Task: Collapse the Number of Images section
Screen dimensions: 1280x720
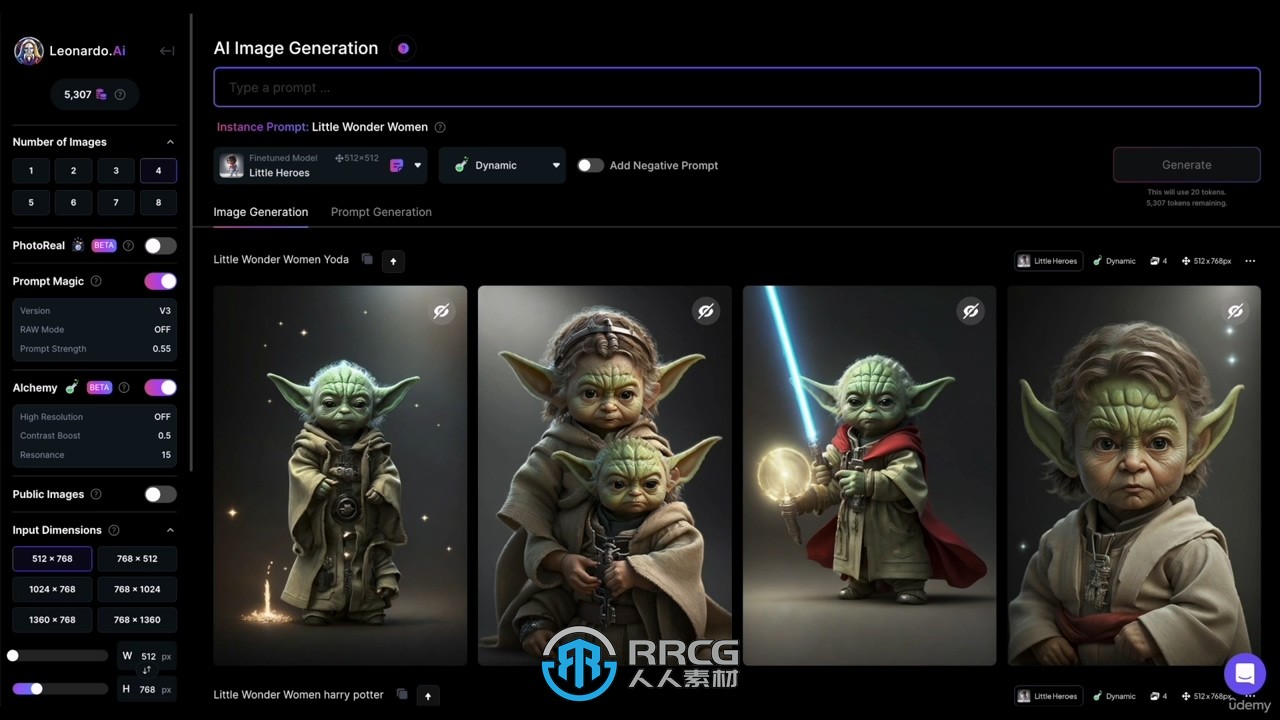Action: tap(170, 142)
